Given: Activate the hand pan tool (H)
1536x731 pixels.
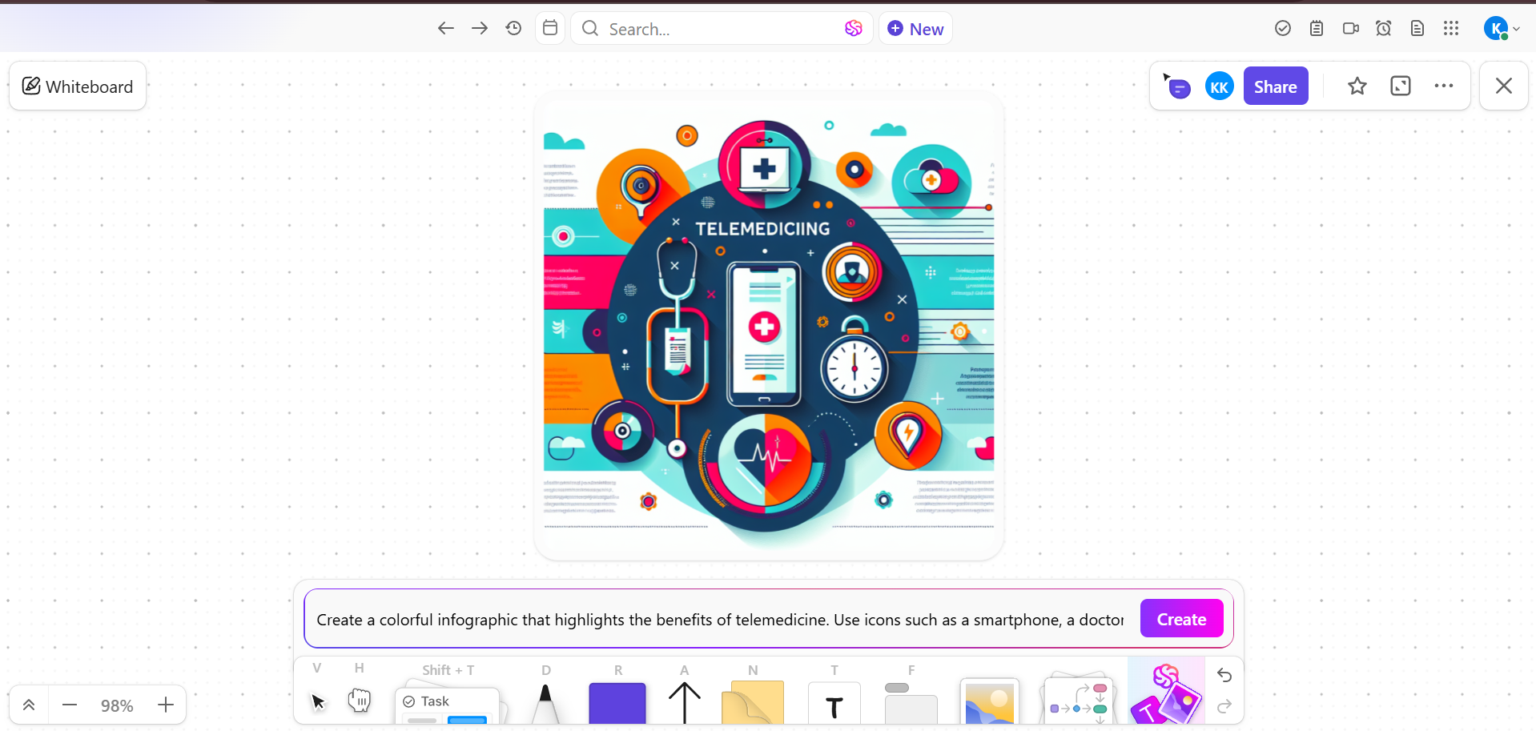Looking at the screenshot, I should (359, 701).
